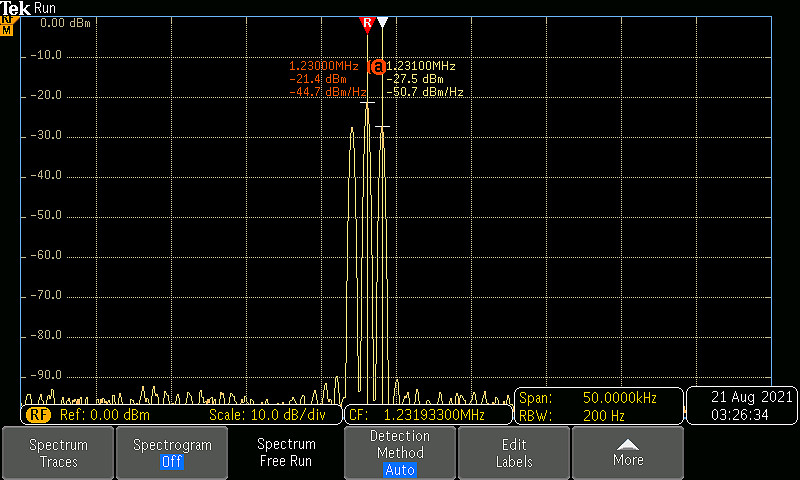
Task: Click the -40.0 axis label
Action: pos(46,175)
